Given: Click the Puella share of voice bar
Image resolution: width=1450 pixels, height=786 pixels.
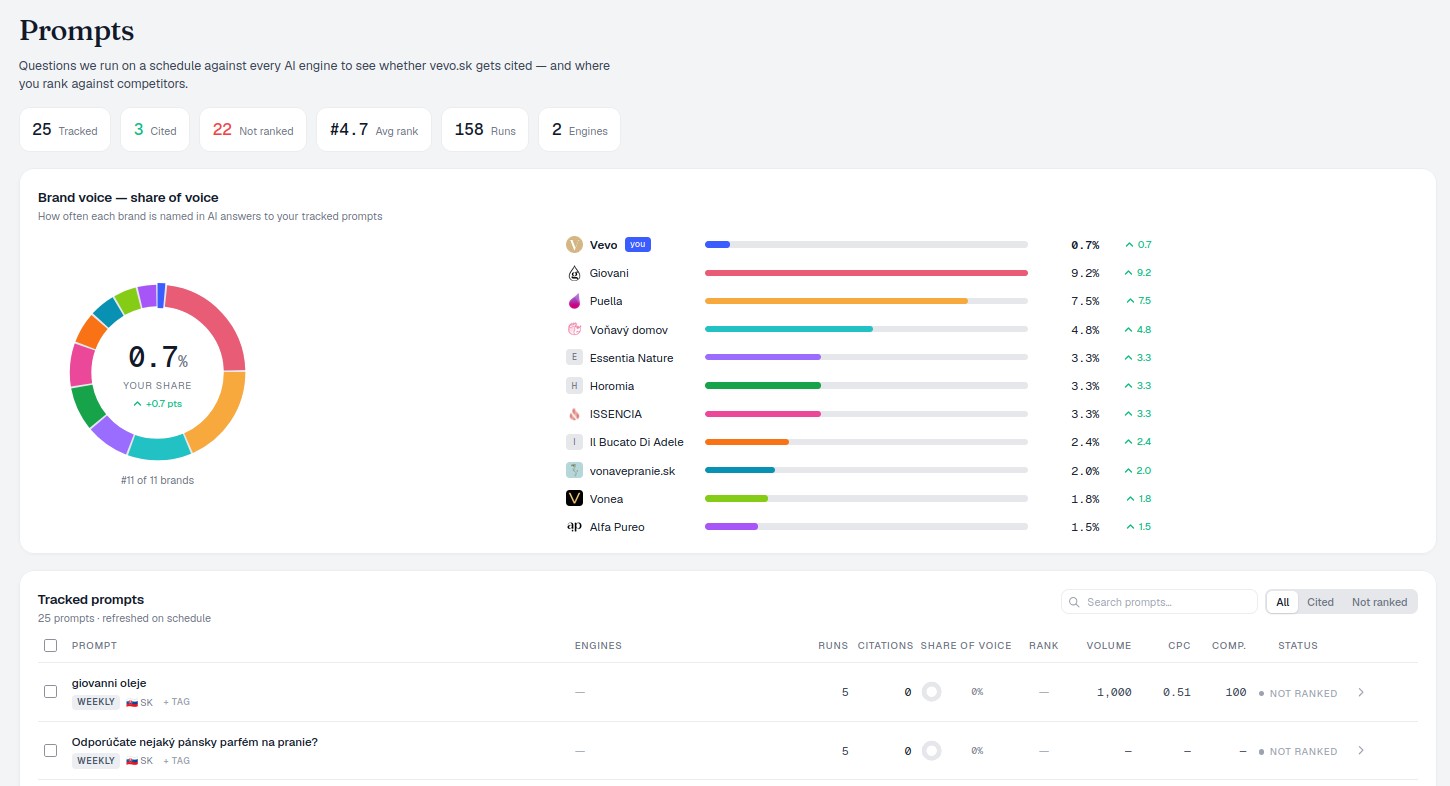Looking at the screenshot, I should 866,301.
